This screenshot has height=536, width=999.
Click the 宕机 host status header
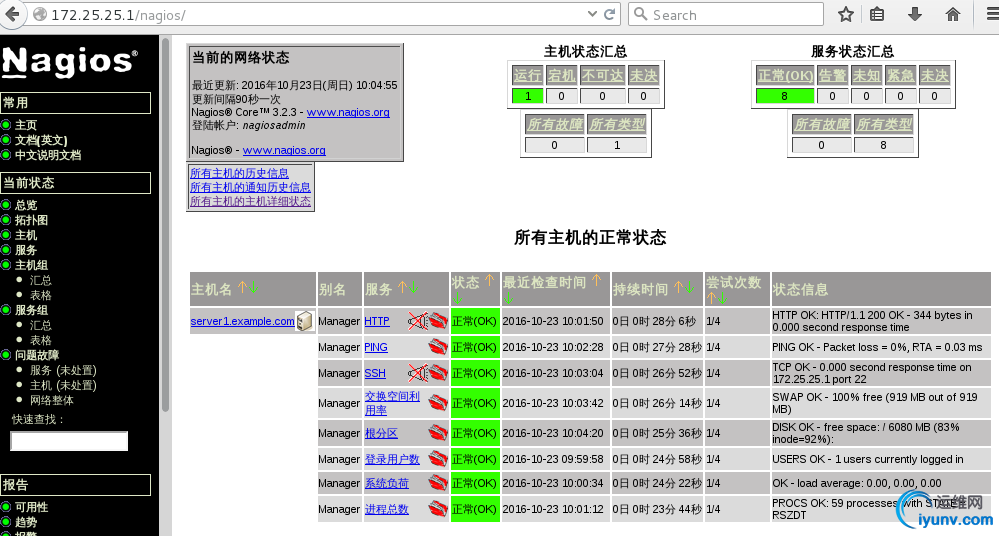tap(561, 76)
